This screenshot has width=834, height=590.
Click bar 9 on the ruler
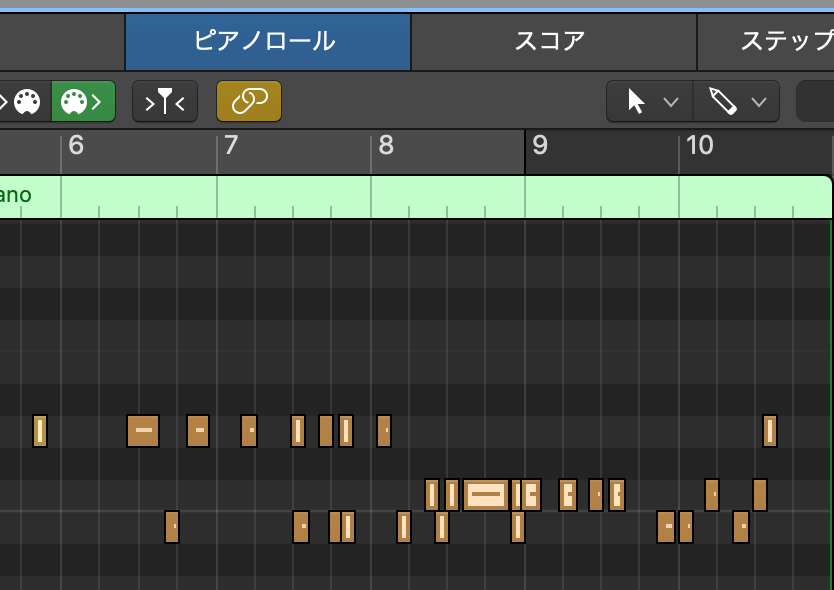[x=540, y=145]
